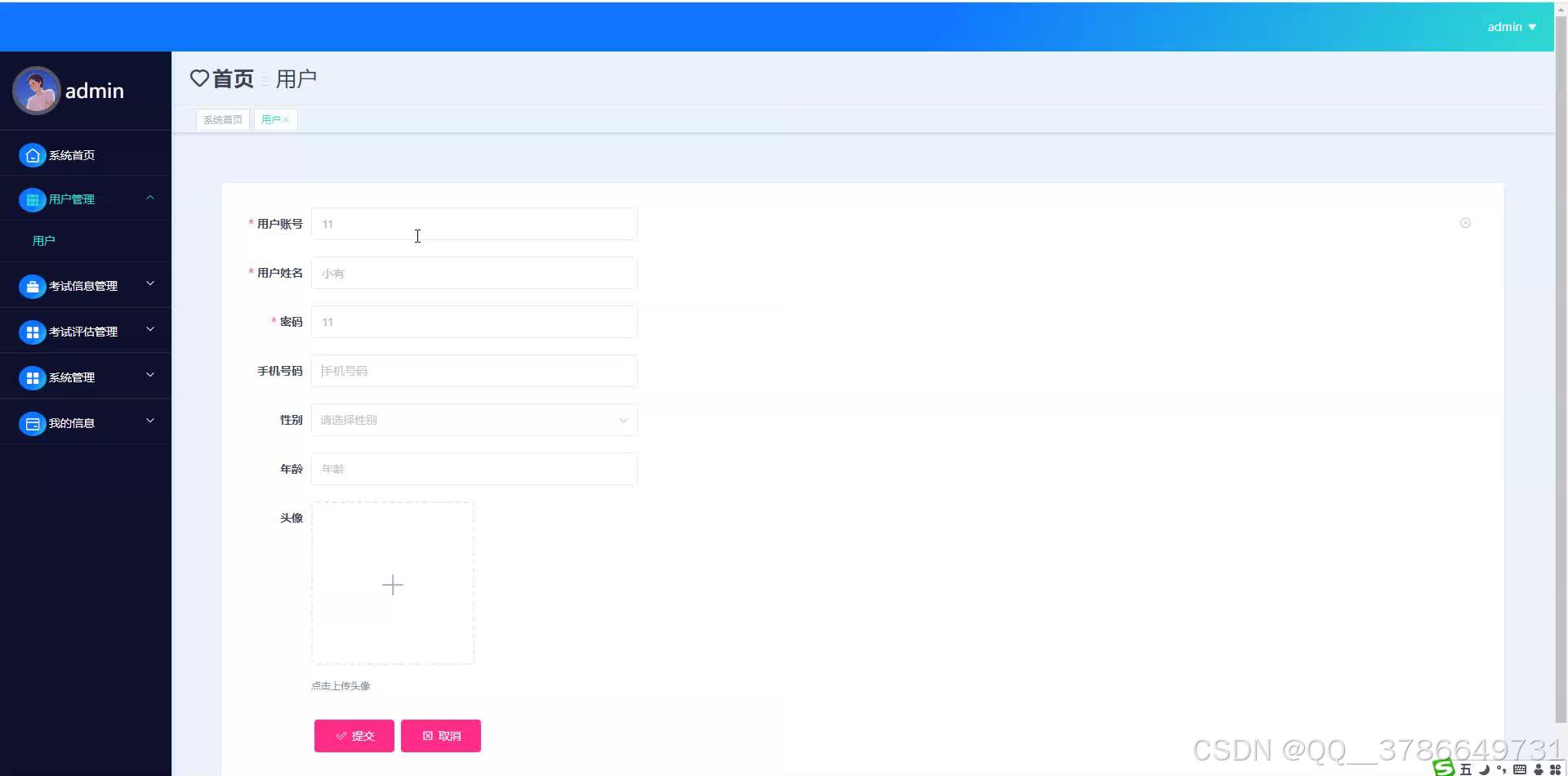Image resolution: width=1568 pixels, height=776 pixels.
Task: Click the 考试信息管理 briefcase icon
Action: [33, 286]
